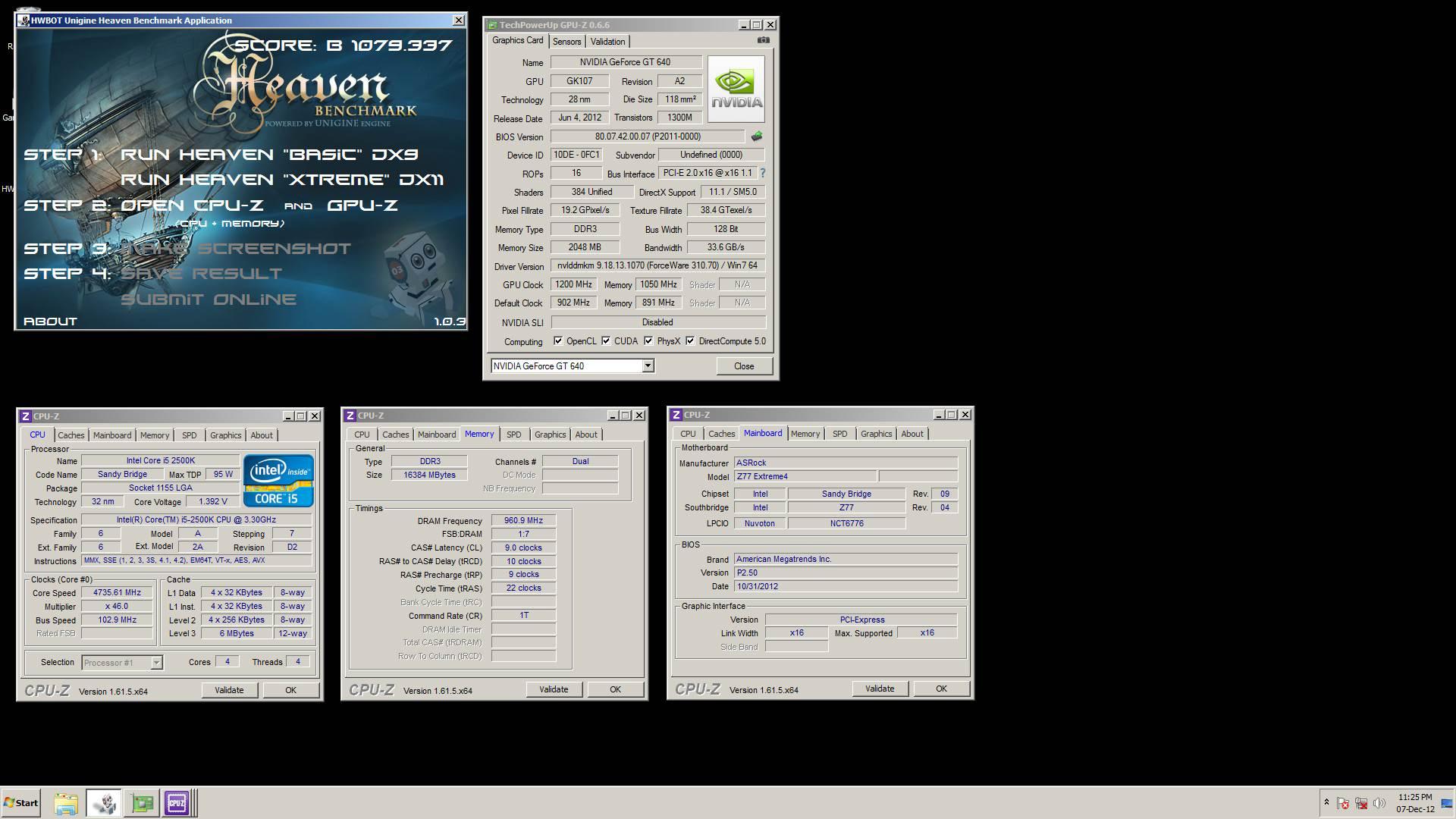Screen dimensions: 1456x819
Task: Open Mainboard tab in the Memory CPU-Z window
Action: (437, 435)
